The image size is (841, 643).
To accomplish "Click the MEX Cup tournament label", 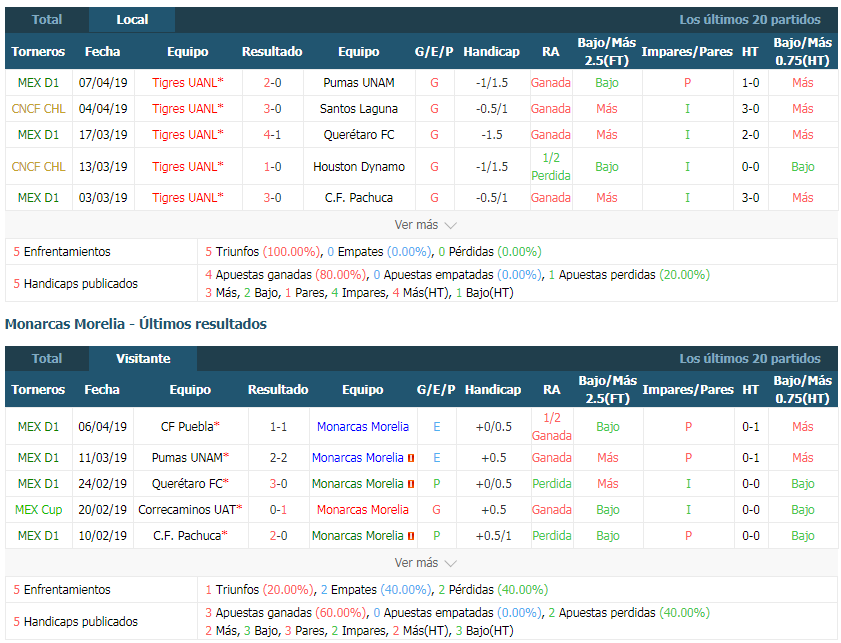I will (x=38, y=509).
